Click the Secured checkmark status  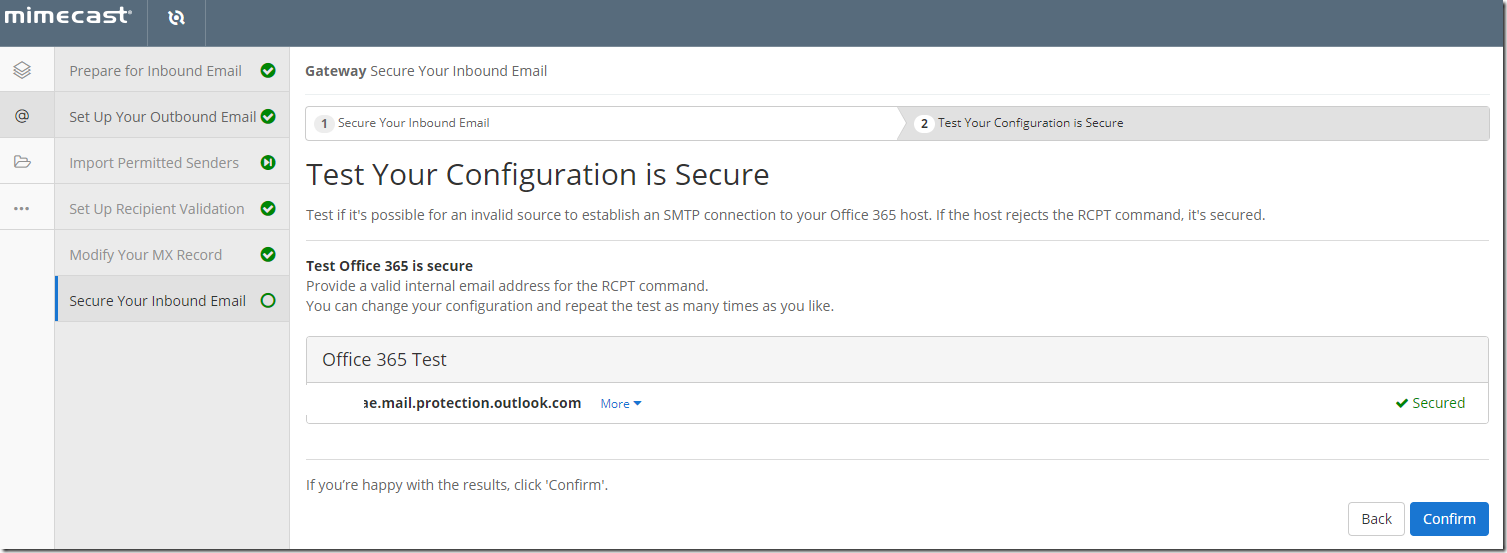(x=1430, y=403)
